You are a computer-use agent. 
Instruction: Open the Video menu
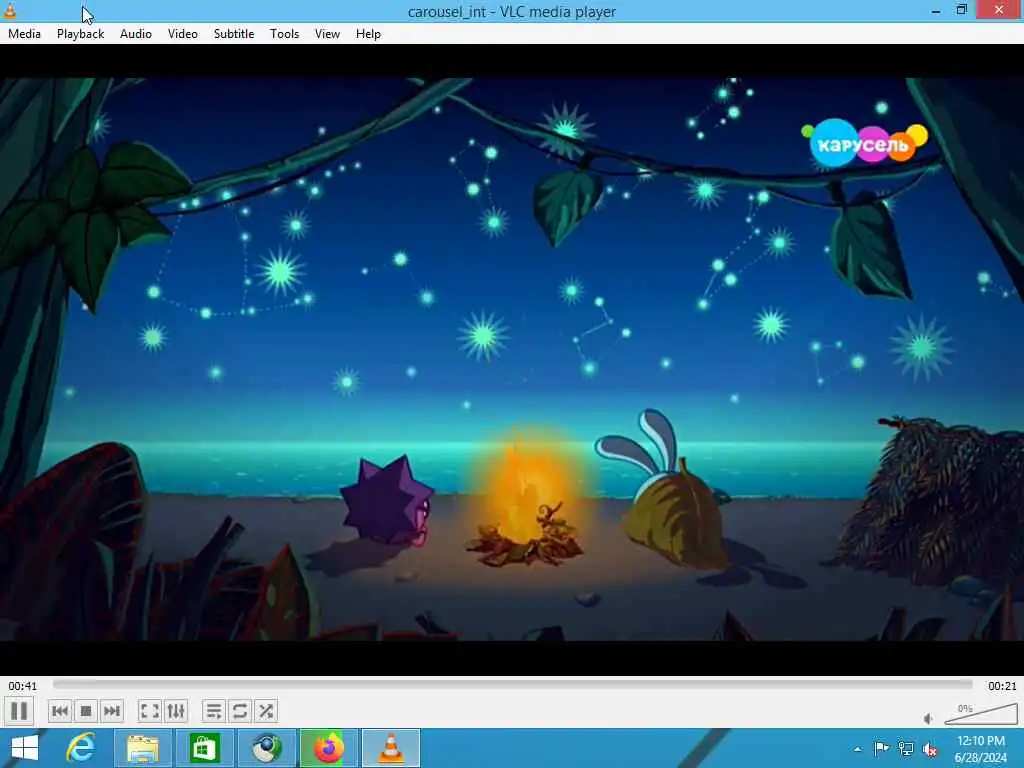[x=183, y=34]
